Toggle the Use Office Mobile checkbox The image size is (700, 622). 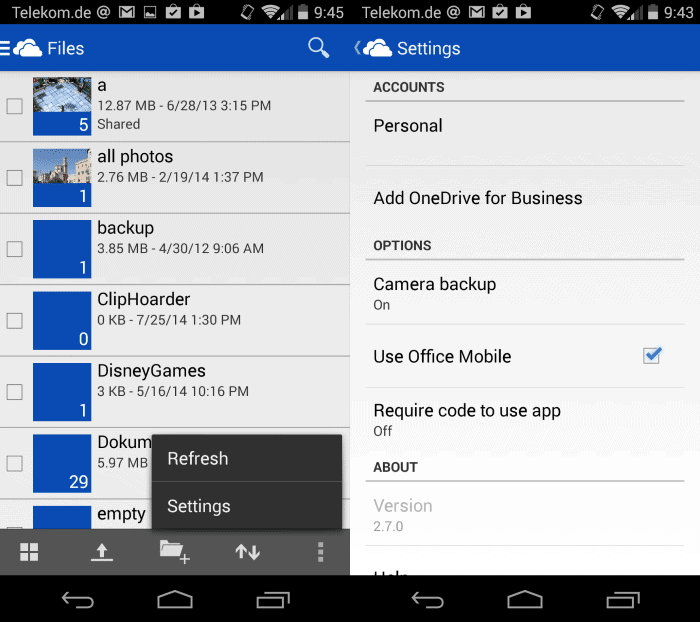[652, 356]
